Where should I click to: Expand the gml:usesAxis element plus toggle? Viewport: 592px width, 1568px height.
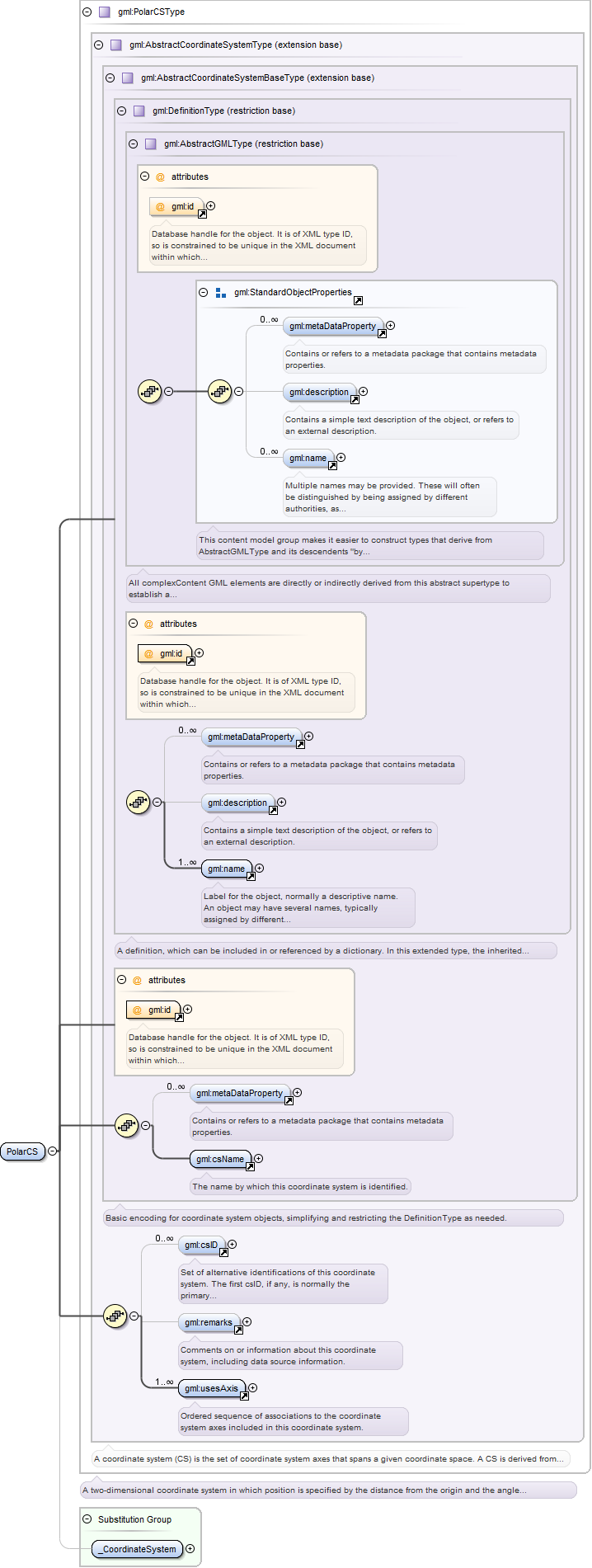click(x=253, y=1388)
